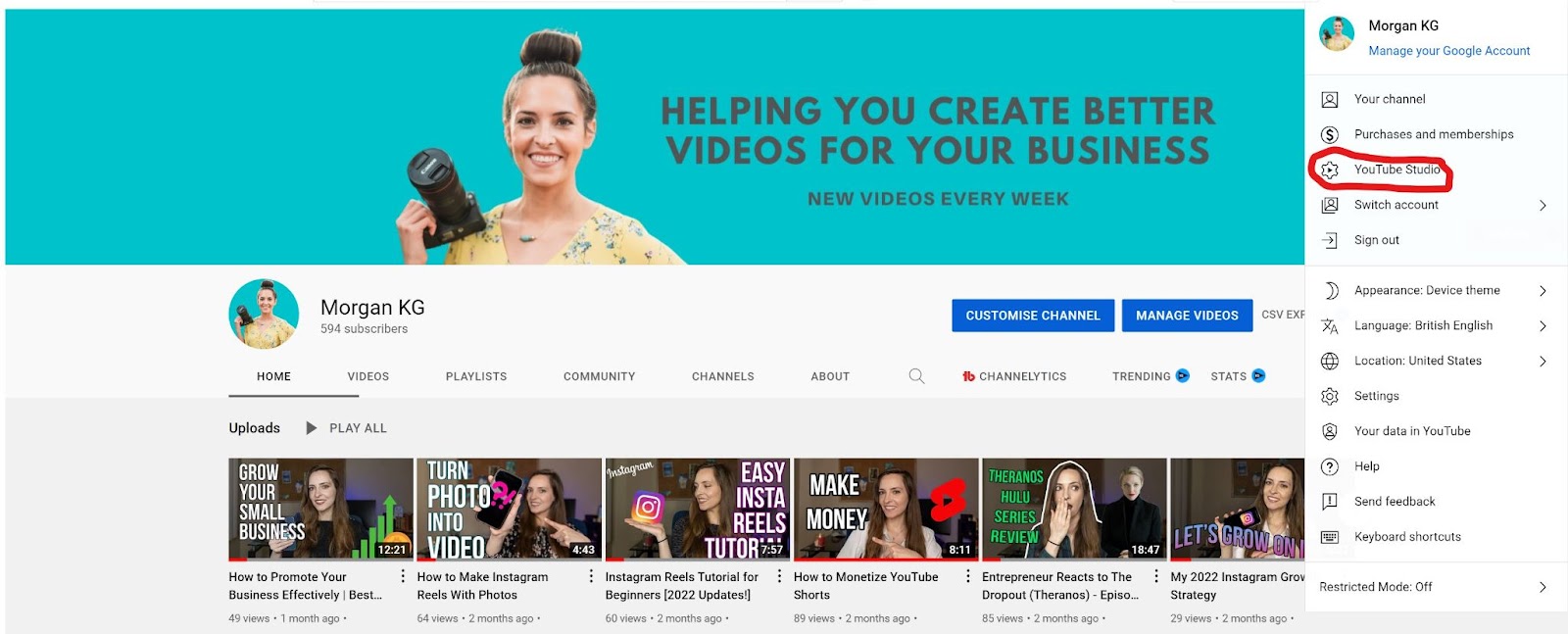Click the channel search magnifier icon

pos(916,376)
